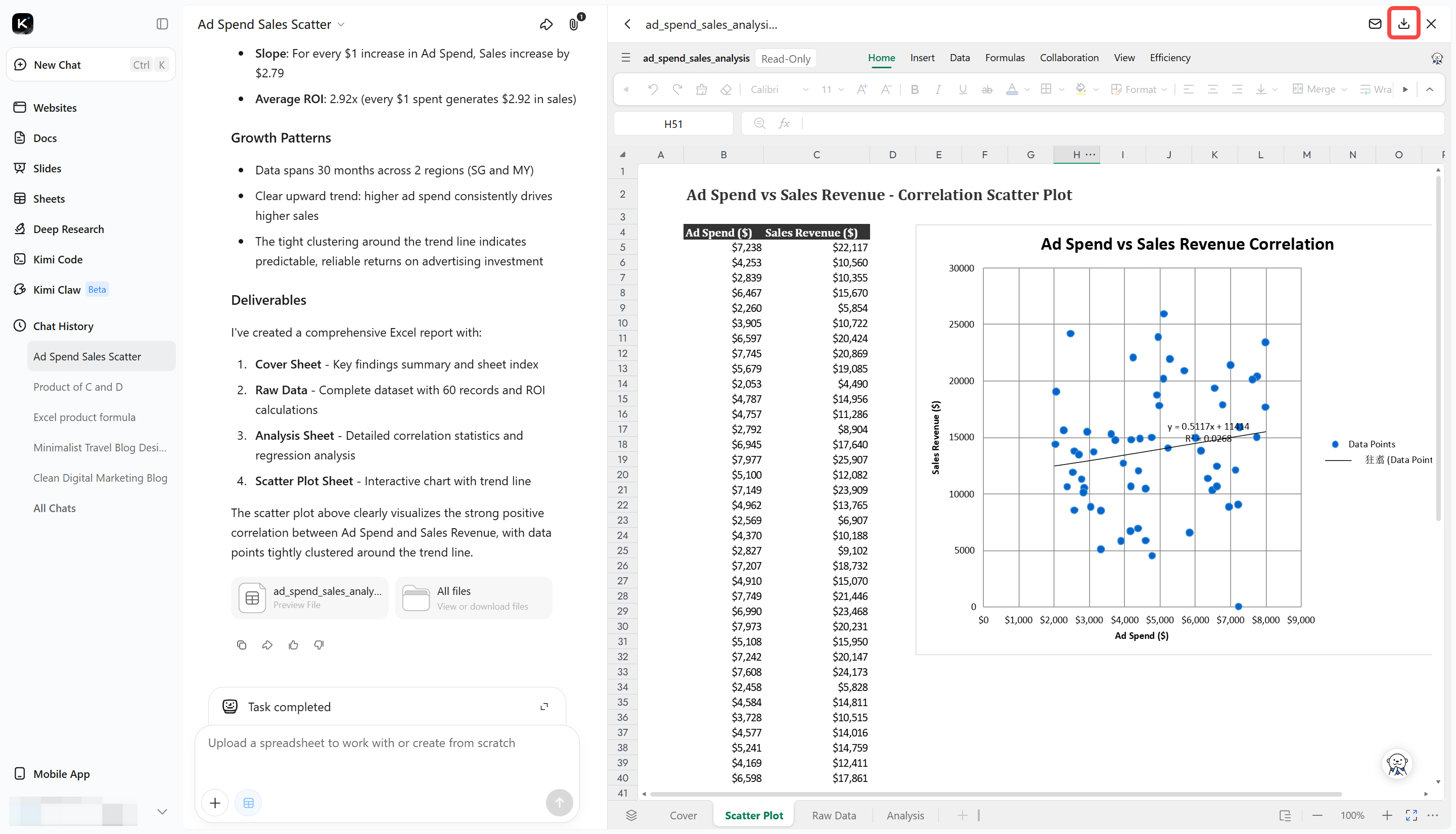This screenshot has height=834, width=1456.
Task: Open All Chats history link
Action: 55,508
